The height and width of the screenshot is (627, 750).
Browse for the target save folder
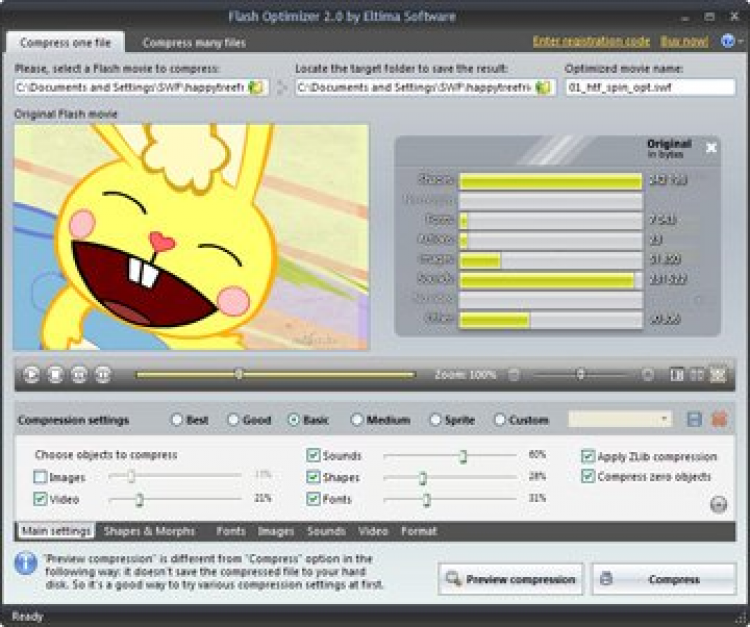pos(543,88)
